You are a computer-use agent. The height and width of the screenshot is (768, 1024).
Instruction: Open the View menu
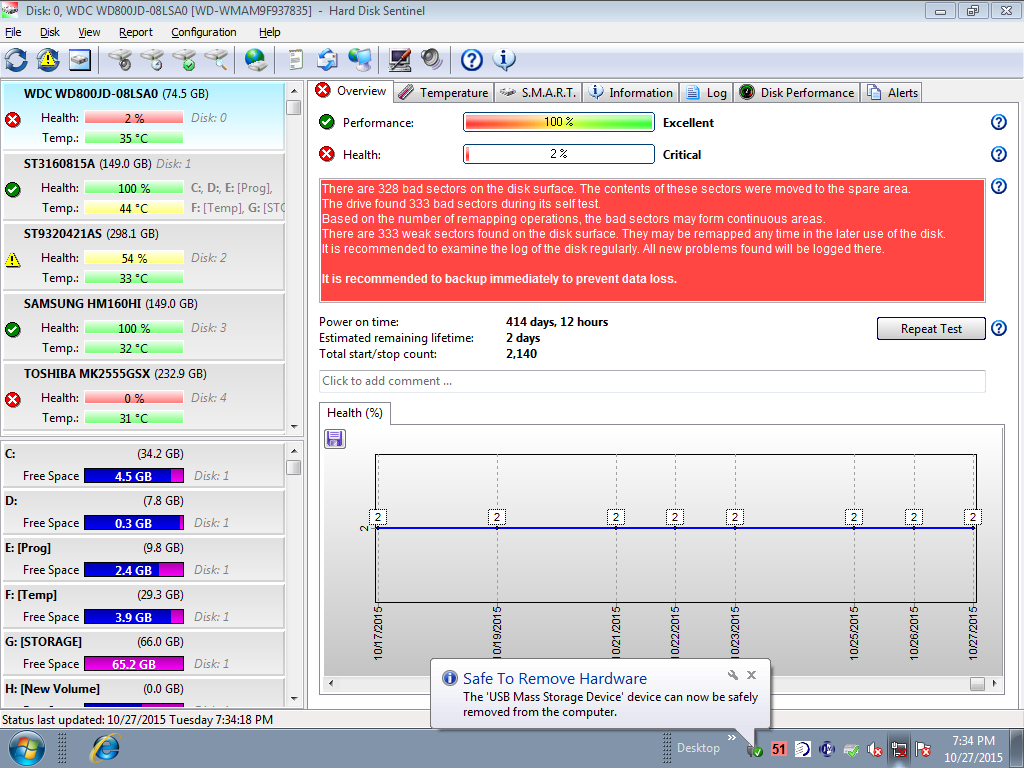[89, 32]
